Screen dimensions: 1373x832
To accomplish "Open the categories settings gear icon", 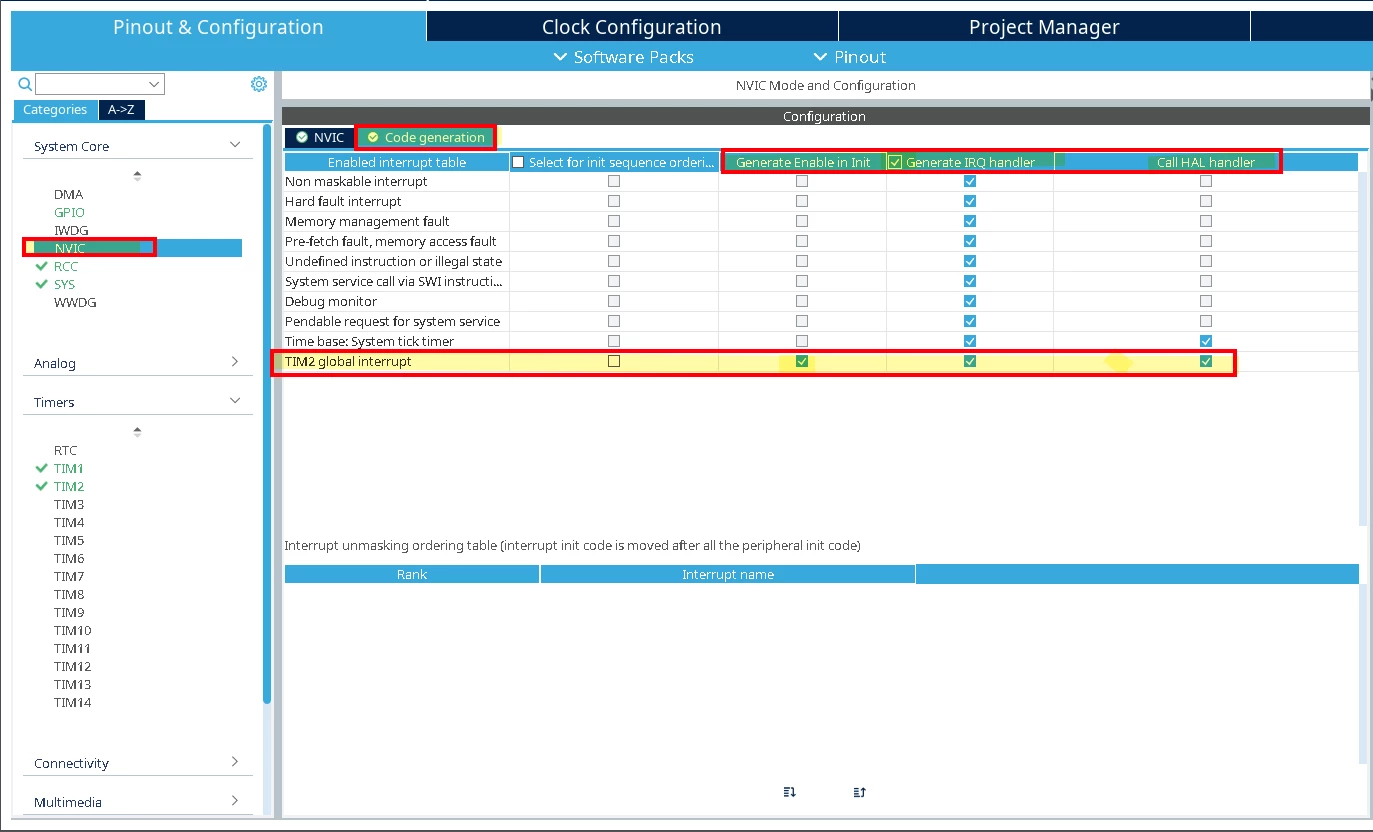I will 259,84.
